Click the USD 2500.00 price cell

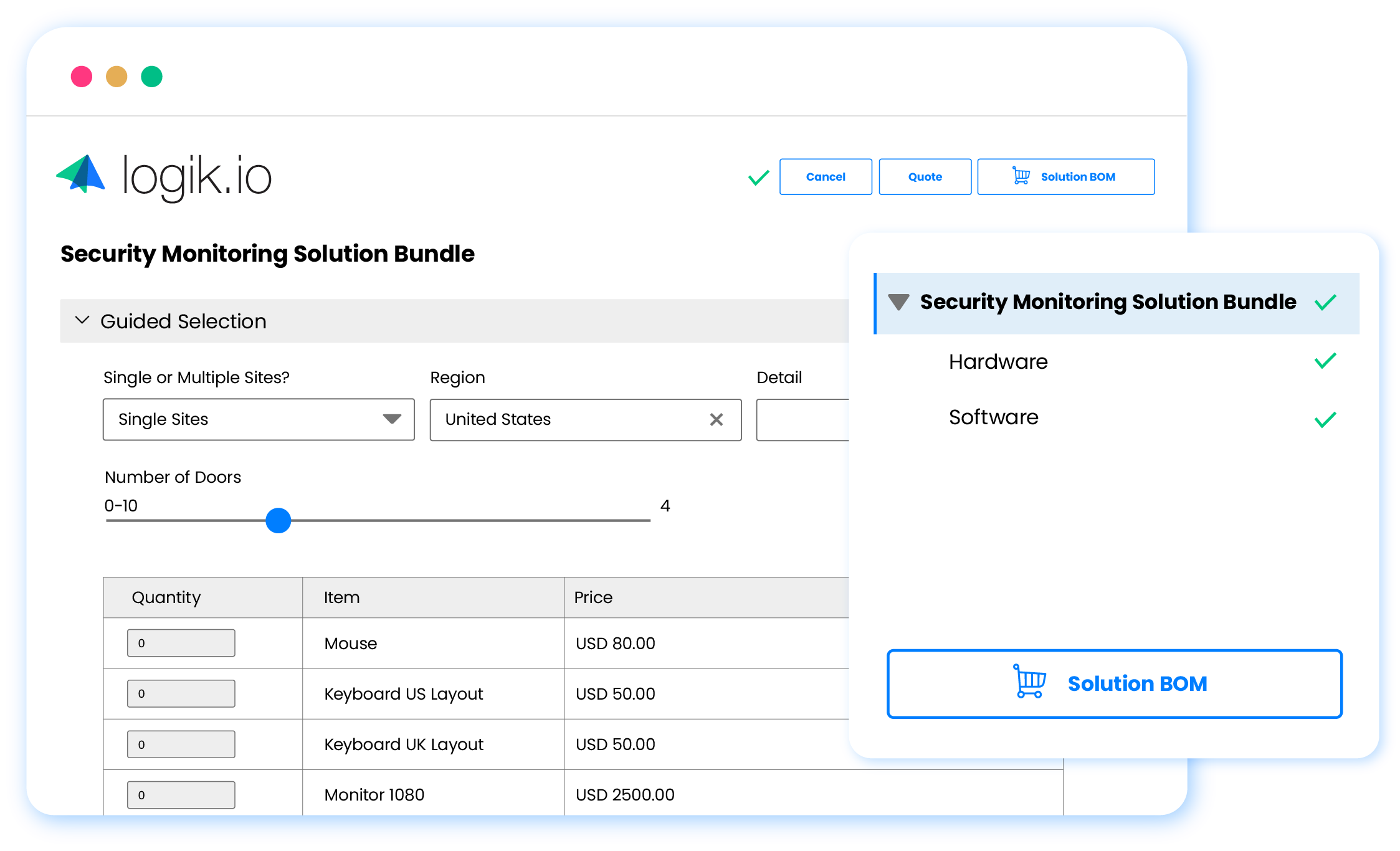pyautogui.click(x=813, y=793)
